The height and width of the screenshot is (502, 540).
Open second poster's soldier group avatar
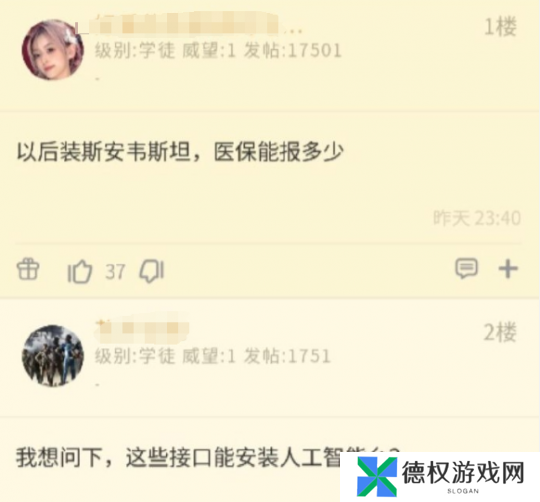point(53,355)
